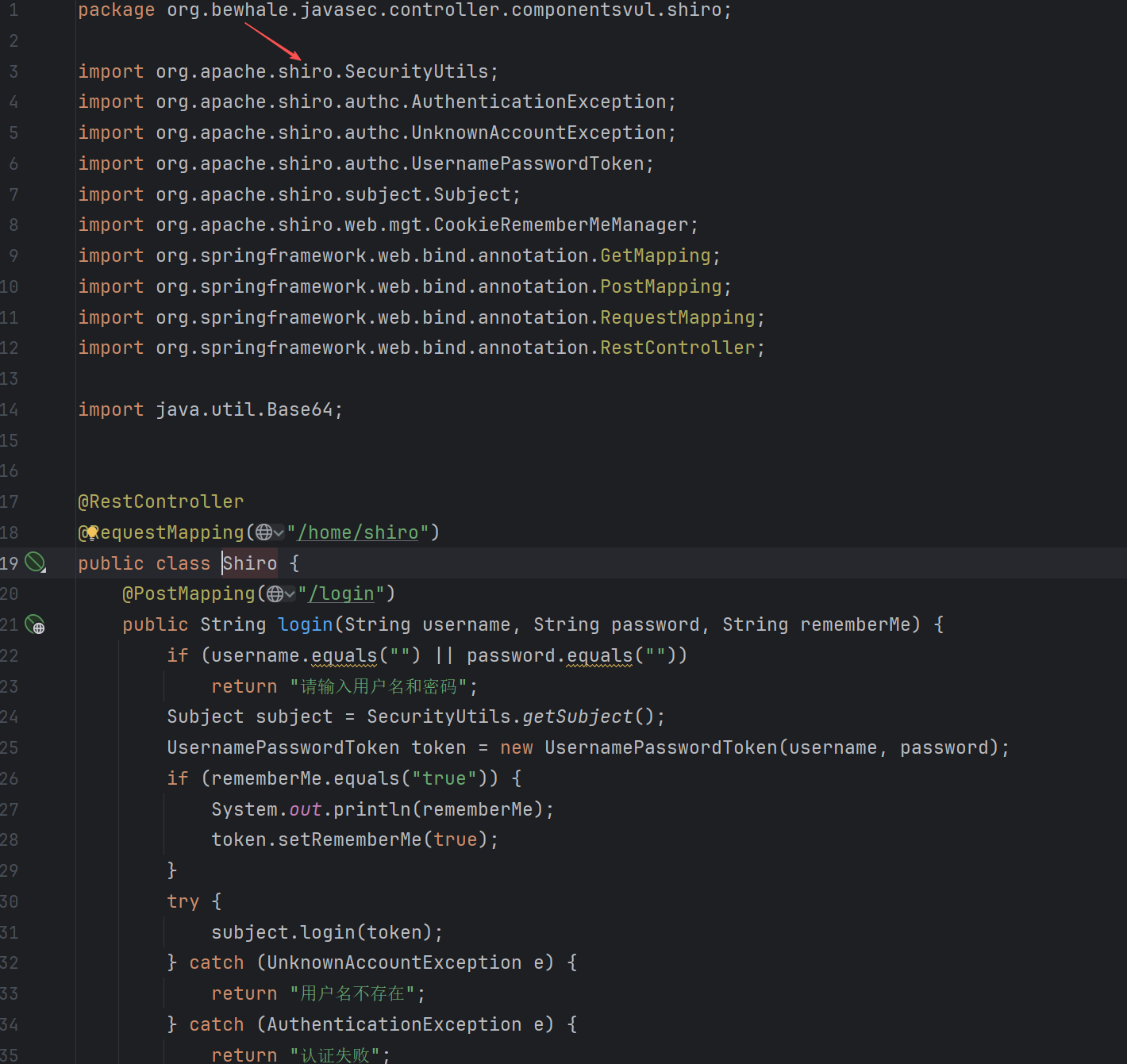This screenshot has width=1127, height=1064.
Task: Click the globe icon in the RequestMapping annotation
Action: [x=263, y=532]
